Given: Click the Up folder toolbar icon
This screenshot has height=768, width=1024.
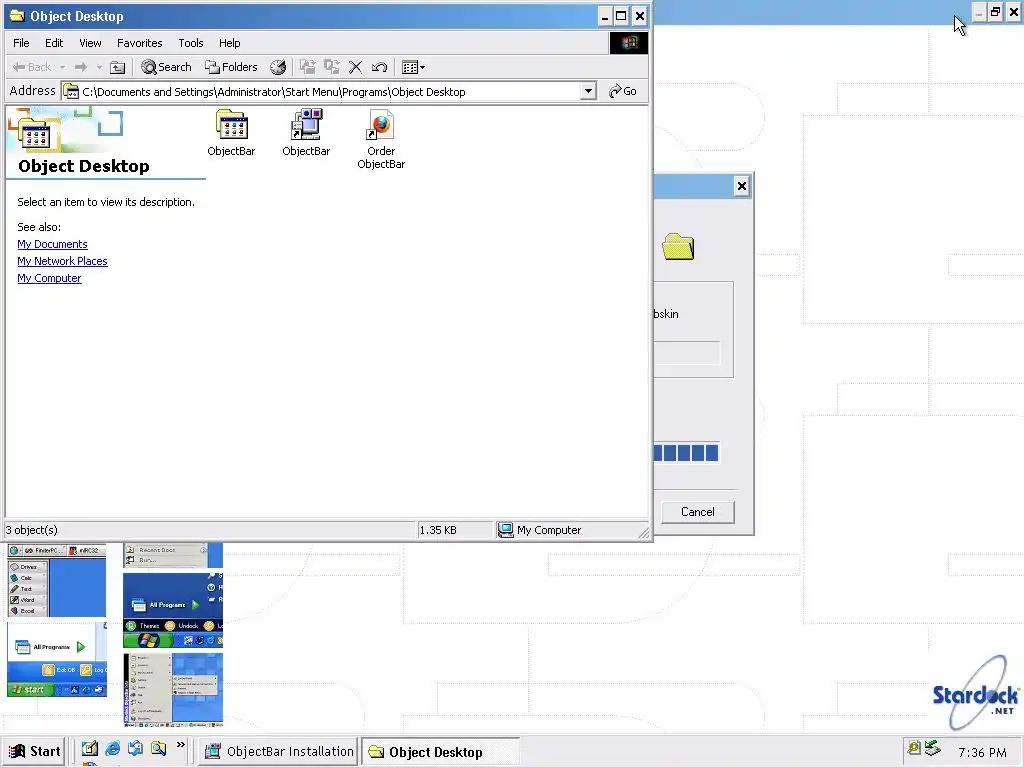Looking at the screenshot, I should (118, 67).
